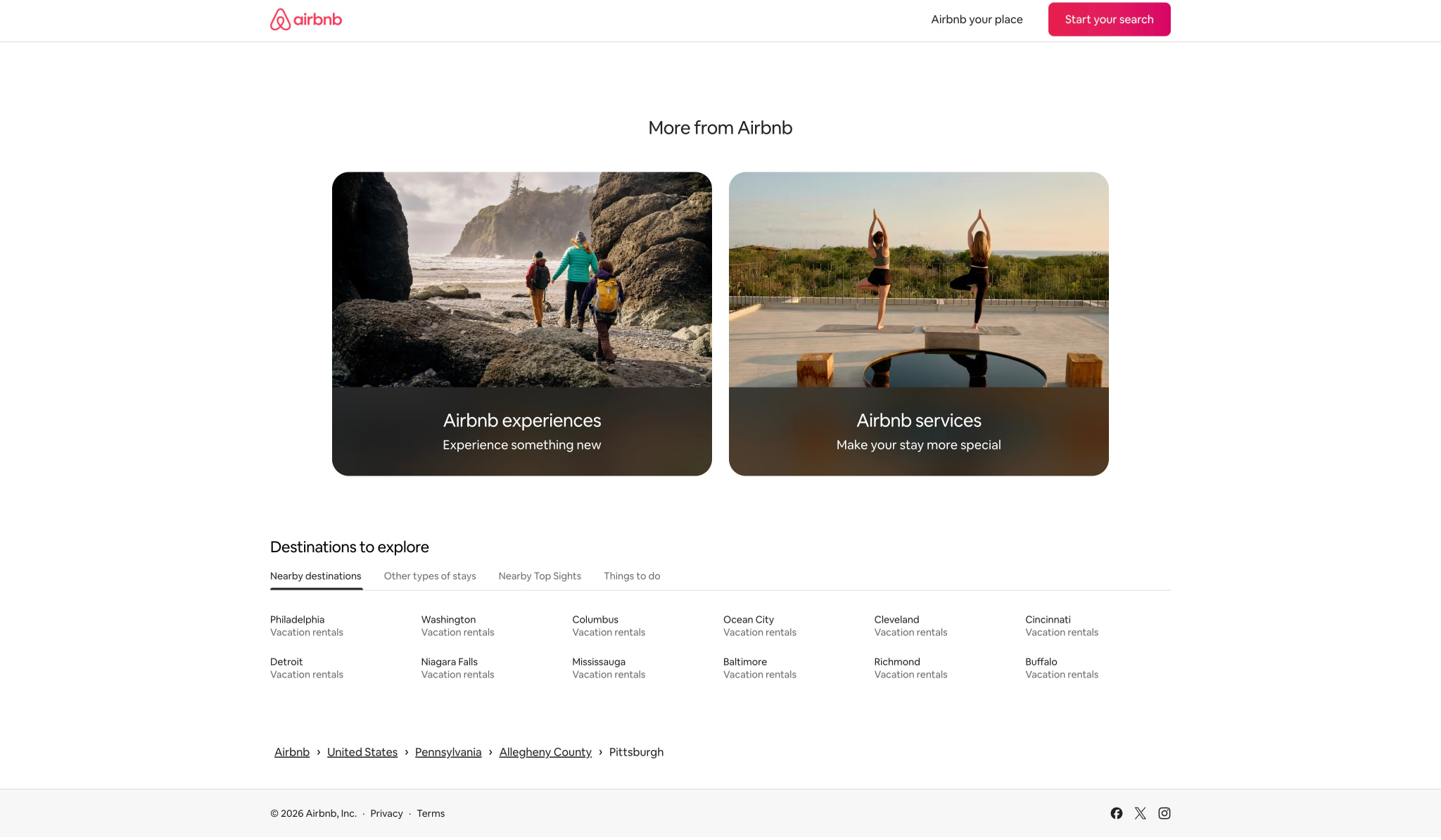Open Airbnb's Facebook page icon

click(1117, 813)
